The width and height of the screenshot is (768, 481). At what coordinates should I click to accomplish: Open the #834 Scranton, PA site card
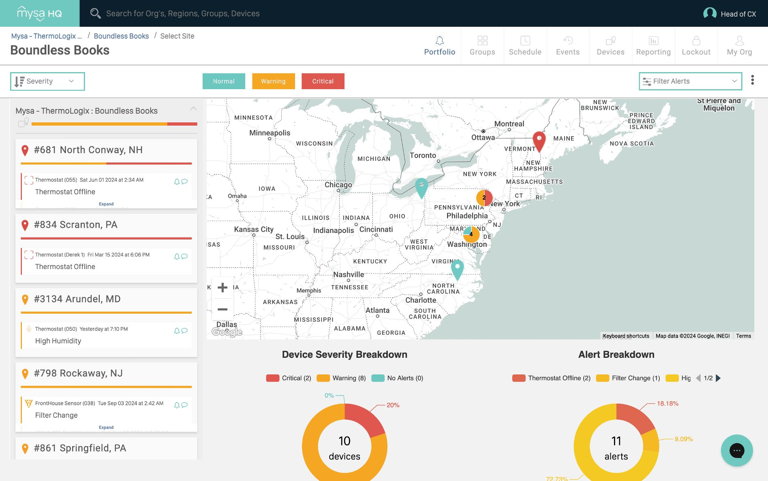106,248
